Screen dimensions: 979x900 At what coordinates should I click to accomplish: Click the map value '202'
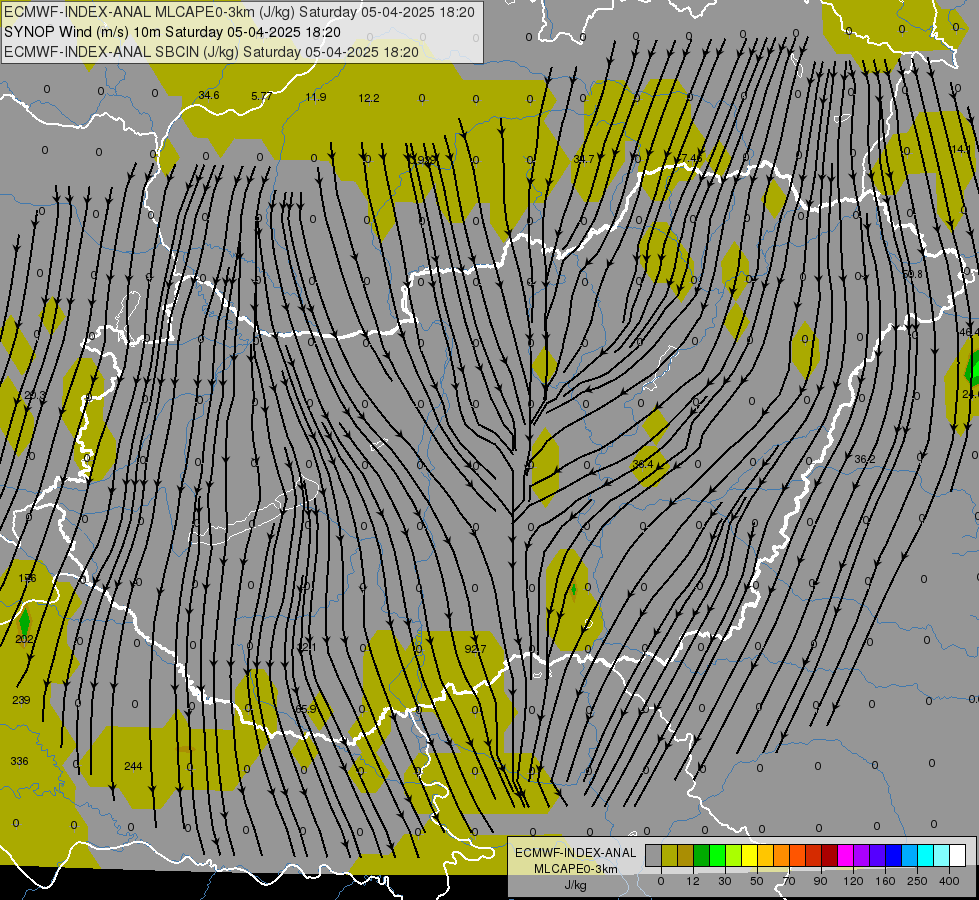24,639
